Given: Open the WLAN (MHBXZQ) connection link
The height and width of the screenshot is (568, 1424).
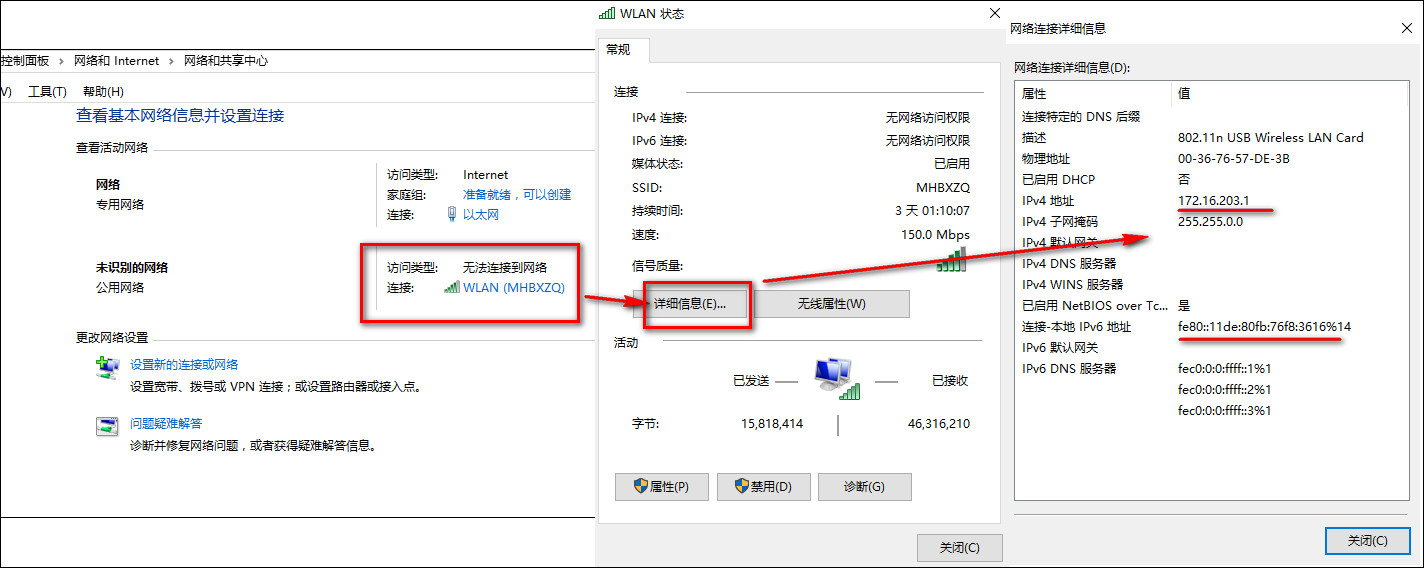Looking at the screenshot, I should click(x=514, y=287).
